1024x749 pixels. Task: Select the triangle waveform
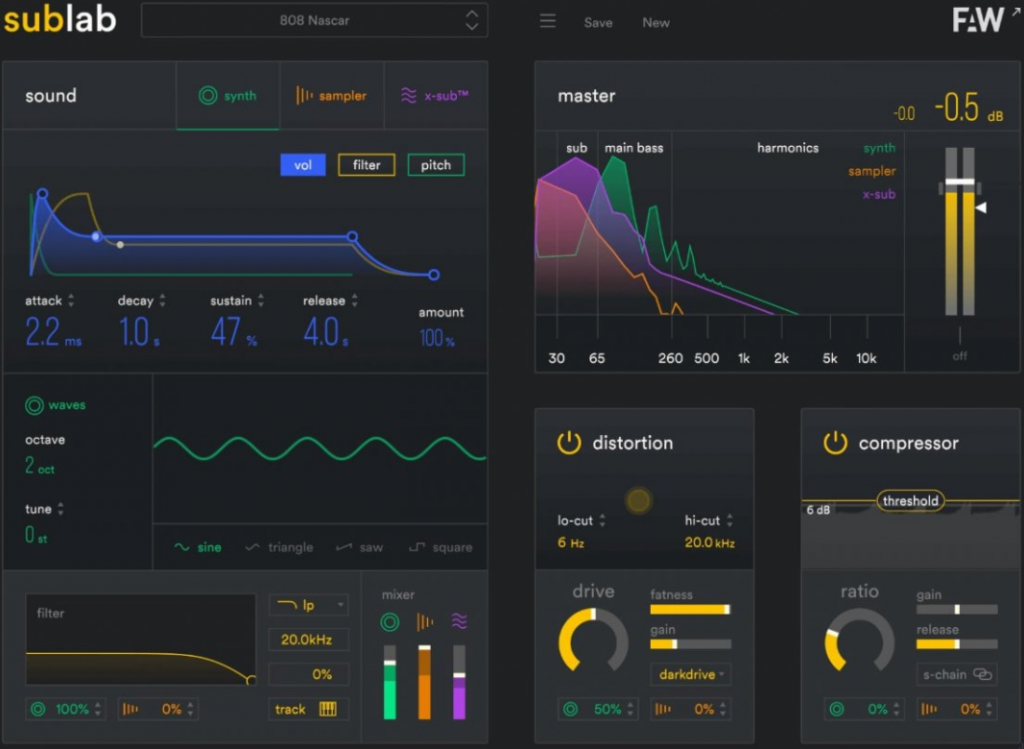(x=279, y=547)
